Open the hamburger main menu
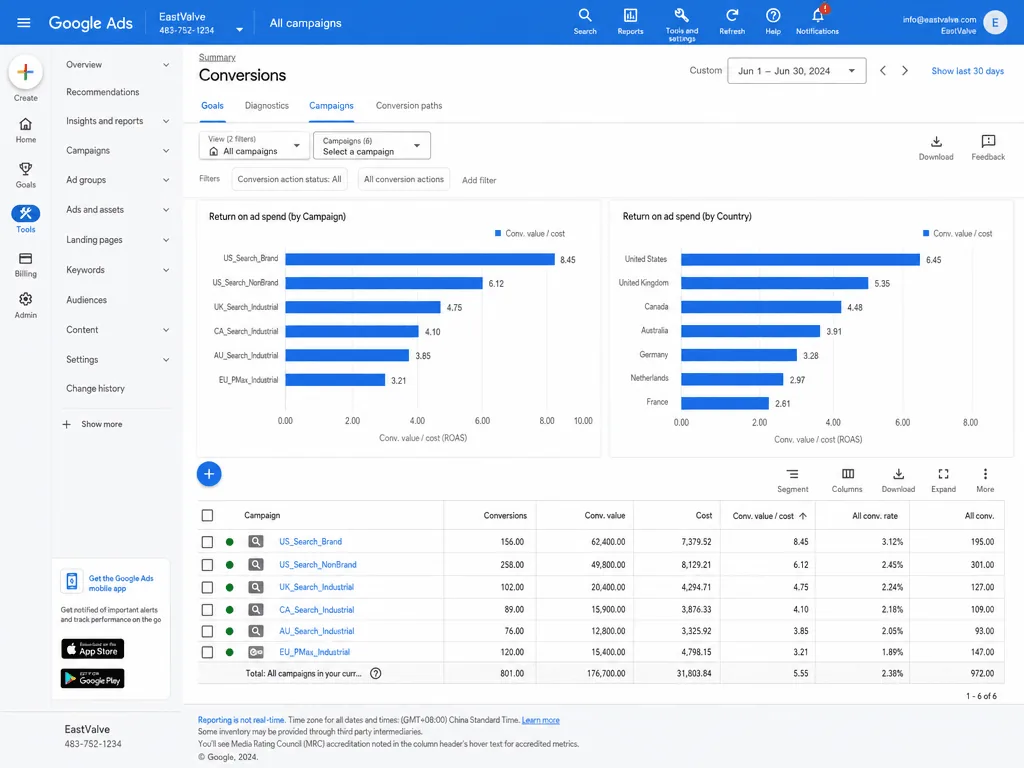Screen dimensions: 1024x768 24,23
